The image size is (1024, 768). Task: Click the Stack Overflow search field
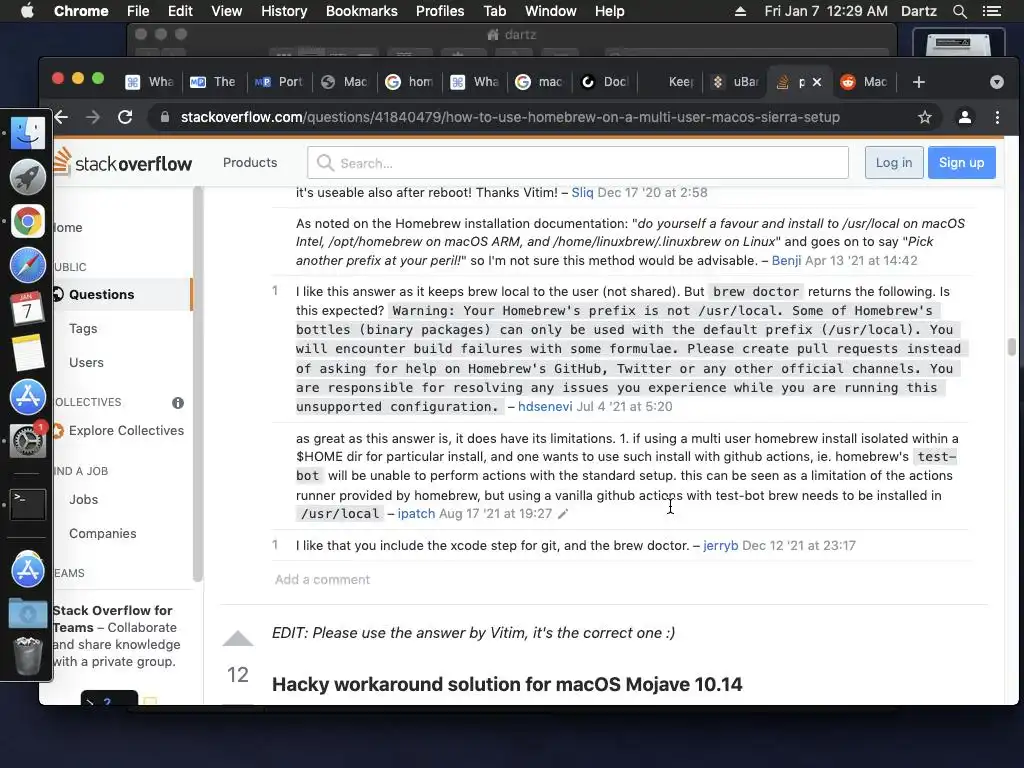click(578, 163)
